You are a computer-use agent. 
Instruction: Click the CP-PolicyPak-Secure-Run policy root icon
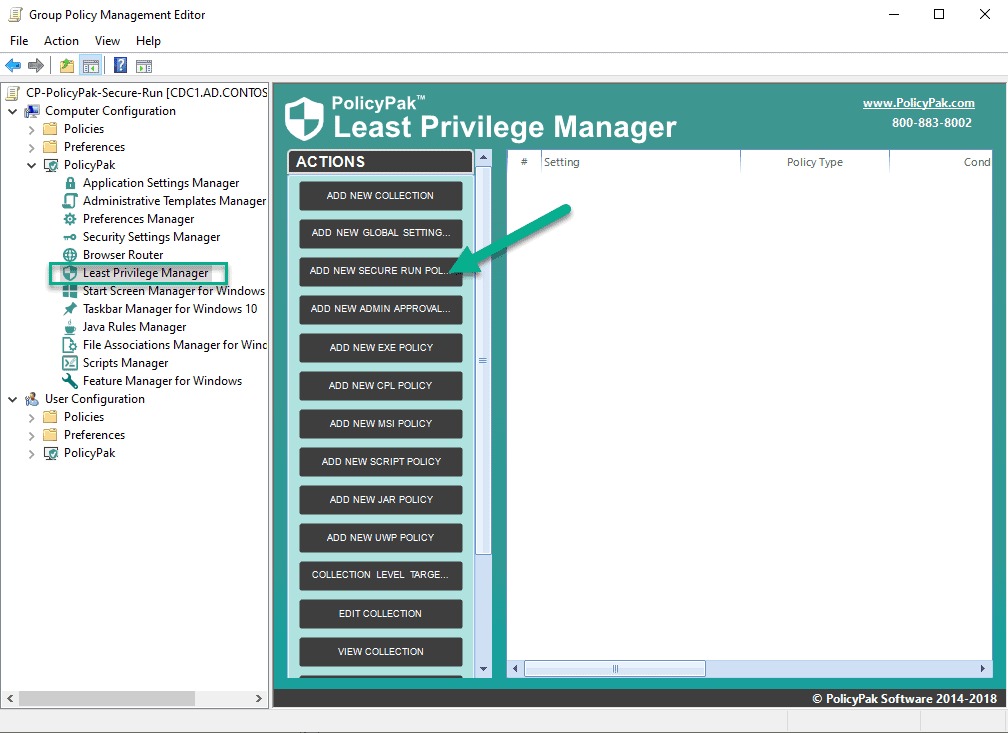(x=12, y=93)
